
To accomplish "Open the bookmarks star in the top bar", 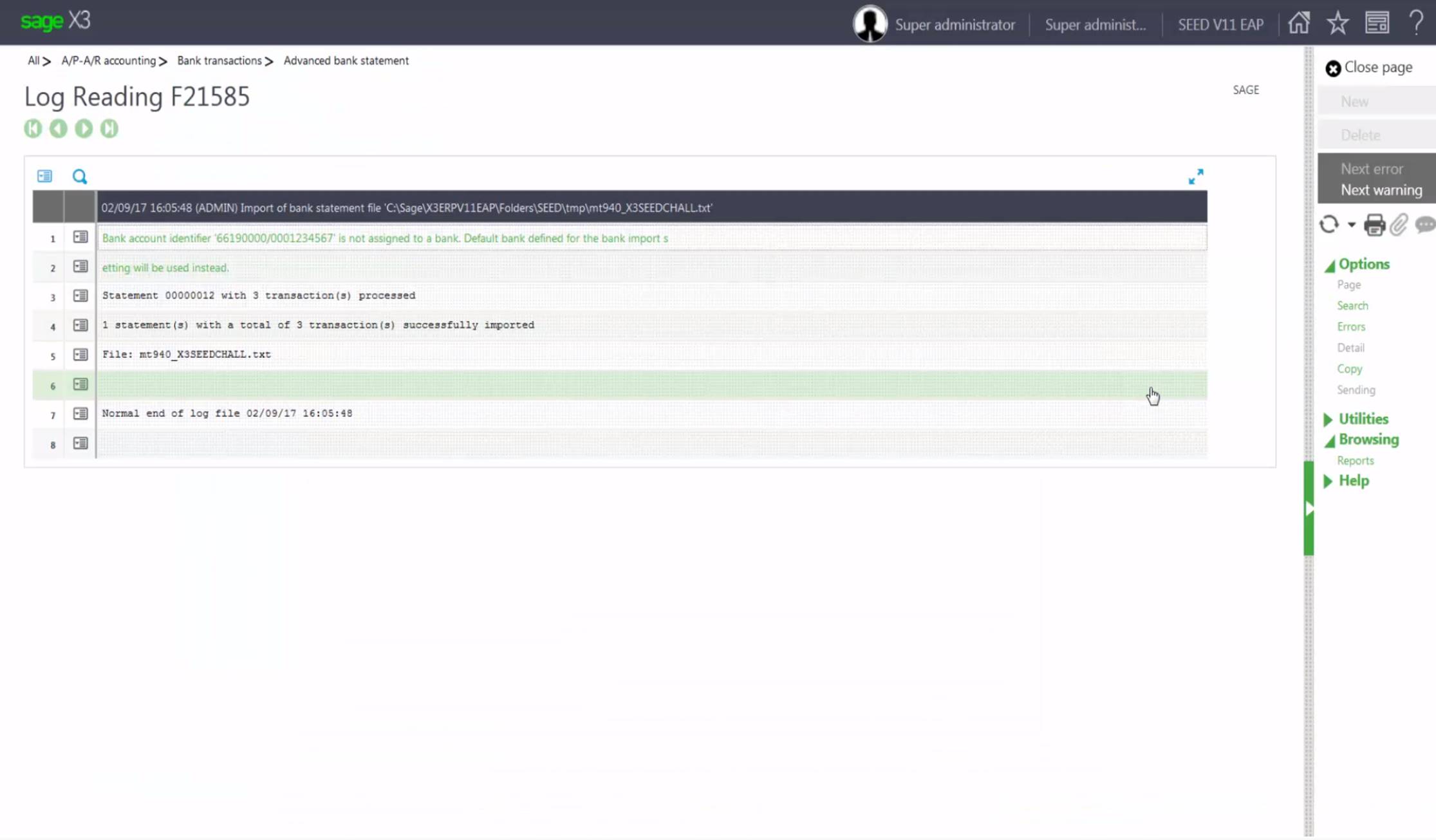I will click(1338, 23).
